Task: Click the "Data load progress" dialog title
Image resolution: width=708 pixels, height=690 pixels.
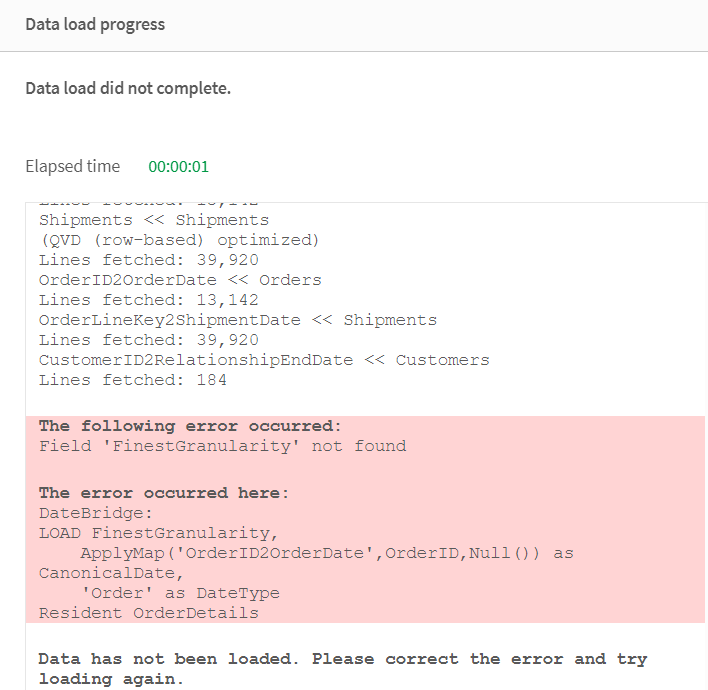Action: tap(95, 25)
